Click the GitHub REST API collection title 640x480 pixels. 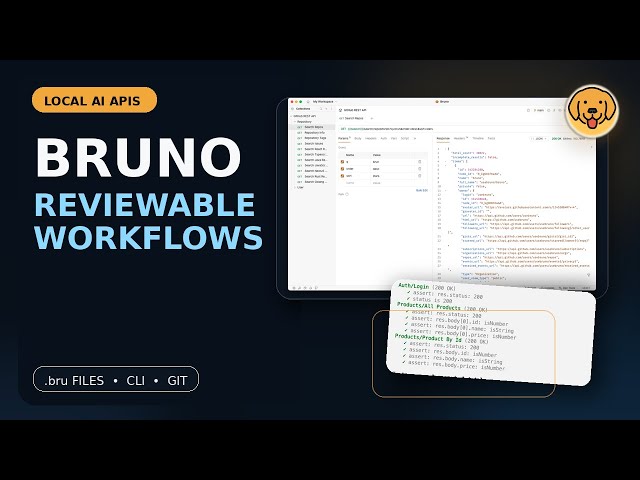[x=355, y=110]
